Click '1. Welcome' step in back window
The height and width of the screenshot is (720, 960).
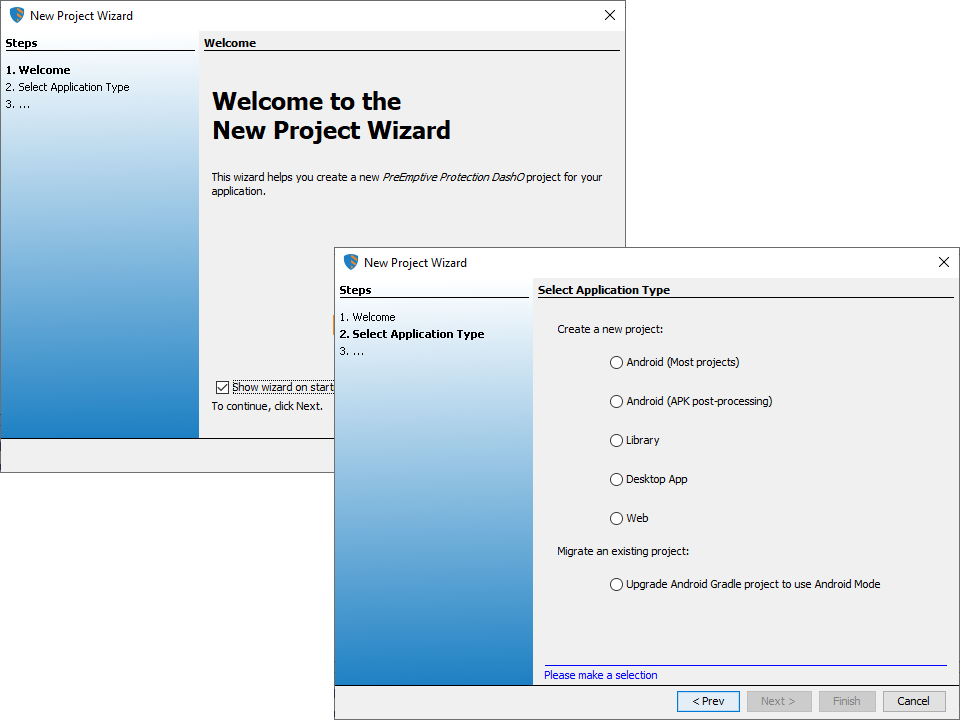click(x=38, y=70)
